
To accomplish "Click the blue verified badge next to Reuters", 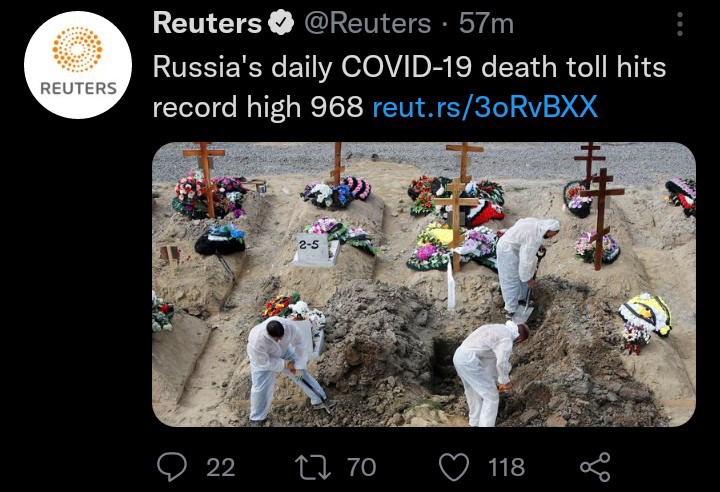I will coord(281,23).
